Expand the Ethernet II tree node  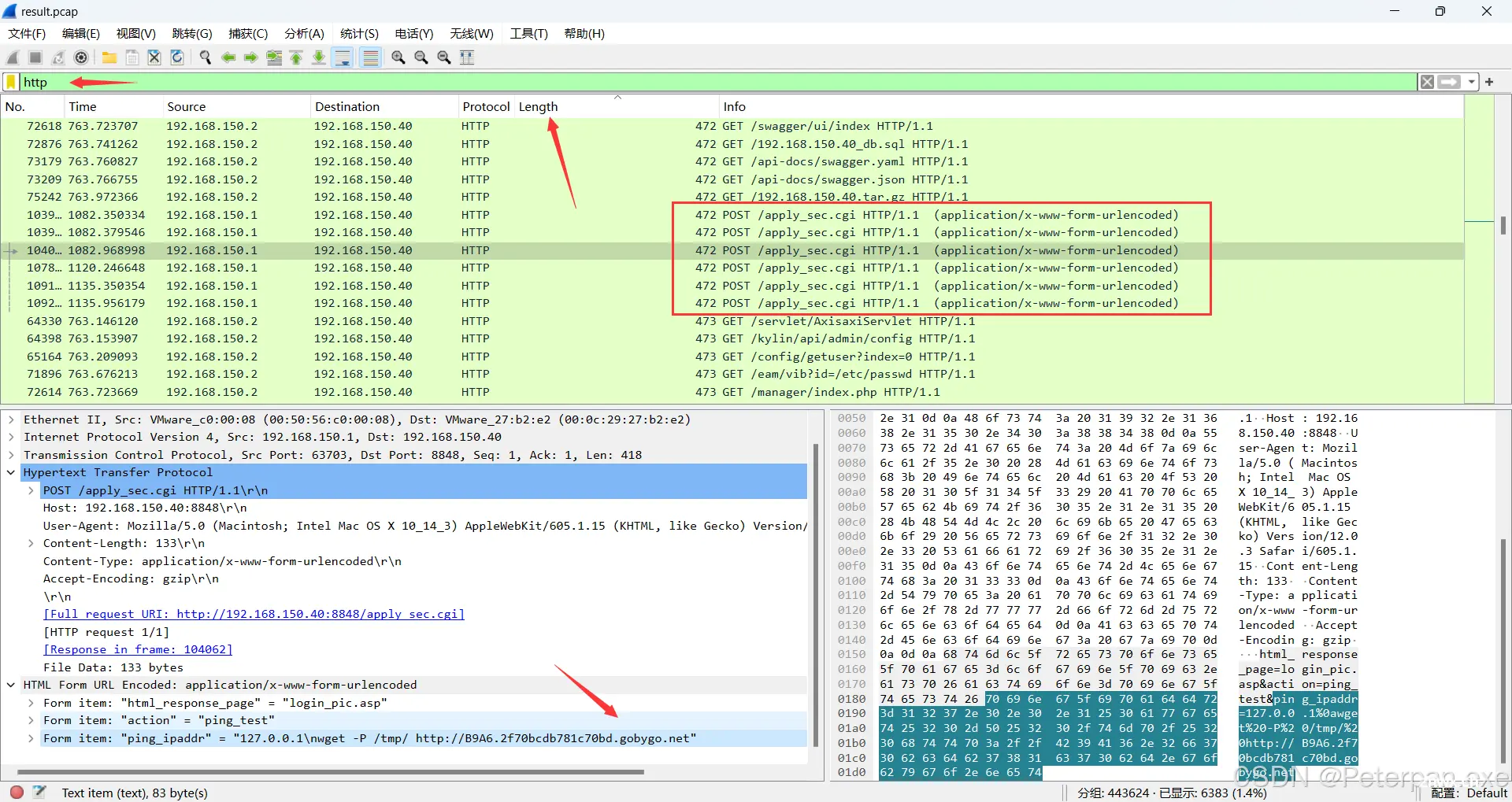(x=11, y=419)
